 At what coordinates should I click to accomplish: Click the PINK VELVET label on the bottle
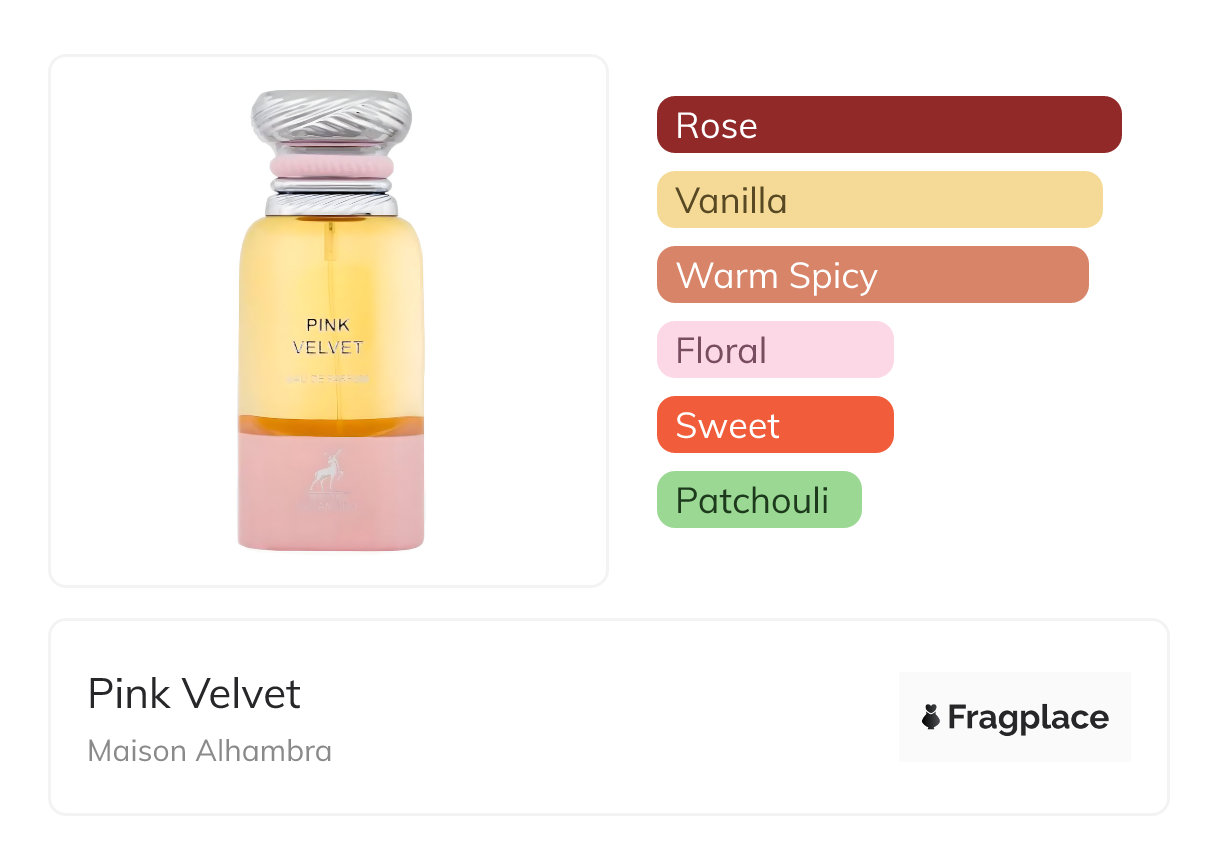click(329, 336)
